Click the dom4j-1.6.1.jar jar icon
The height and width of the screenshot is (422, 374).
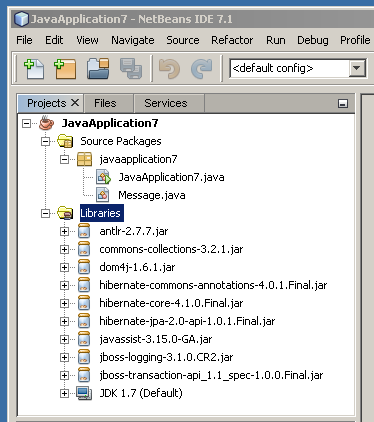[84, 267]
